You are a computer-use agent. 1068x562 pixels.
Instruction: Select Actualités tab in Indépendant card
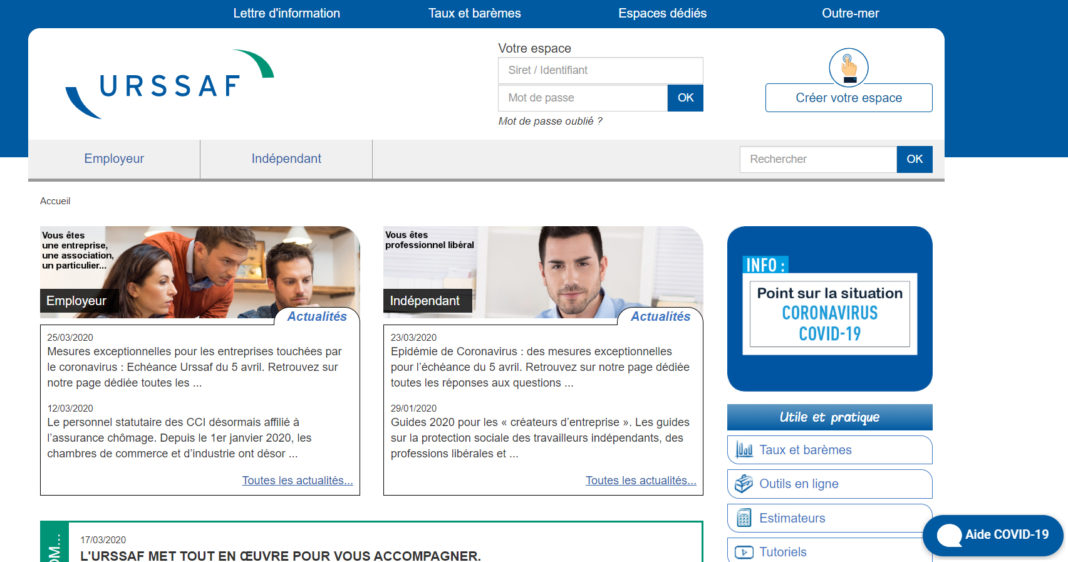pos(660,317)
